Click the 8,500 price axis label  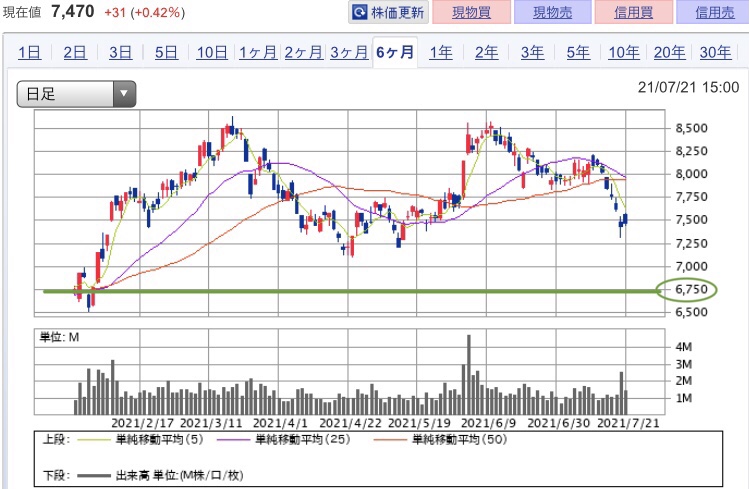[x=691, y=128]
